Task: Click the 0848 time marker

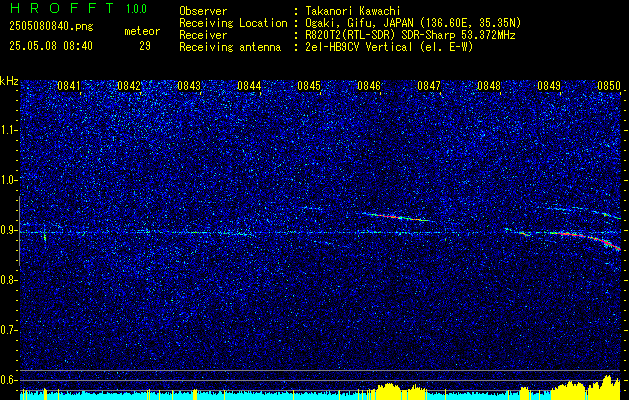Action: point(489,86)
